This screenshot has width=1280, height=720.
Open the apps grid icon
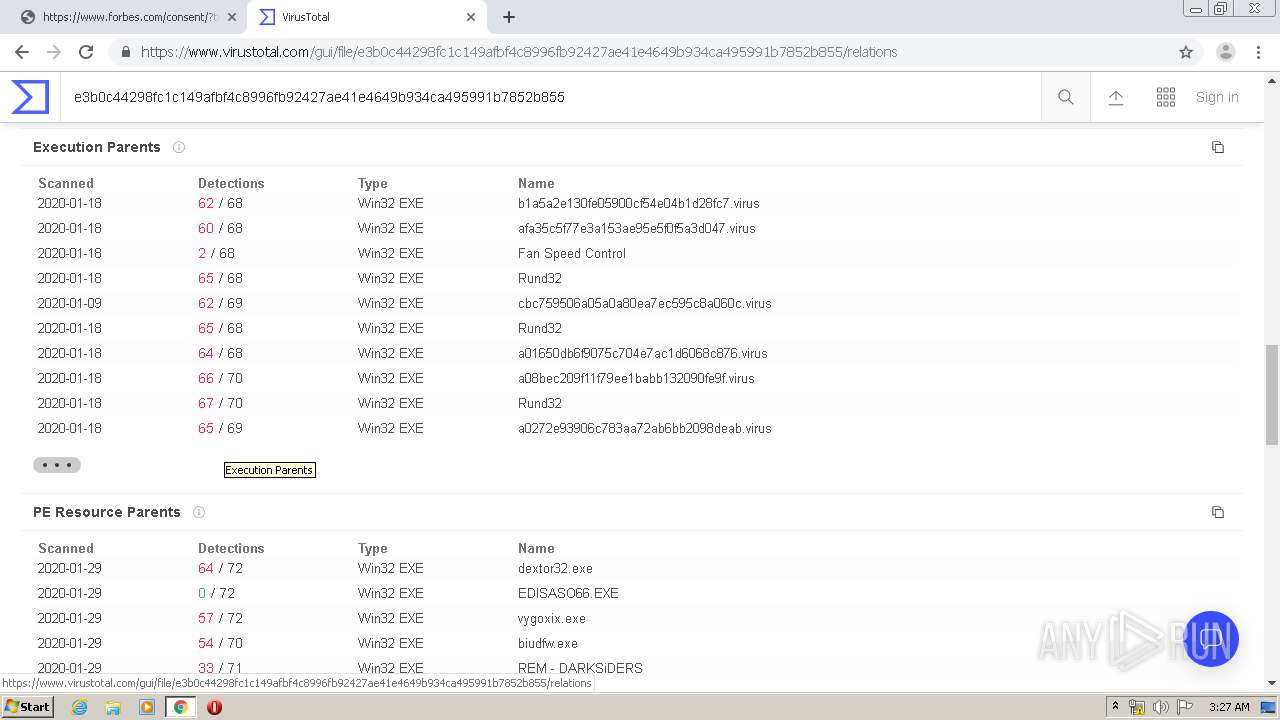point(1166,97)
